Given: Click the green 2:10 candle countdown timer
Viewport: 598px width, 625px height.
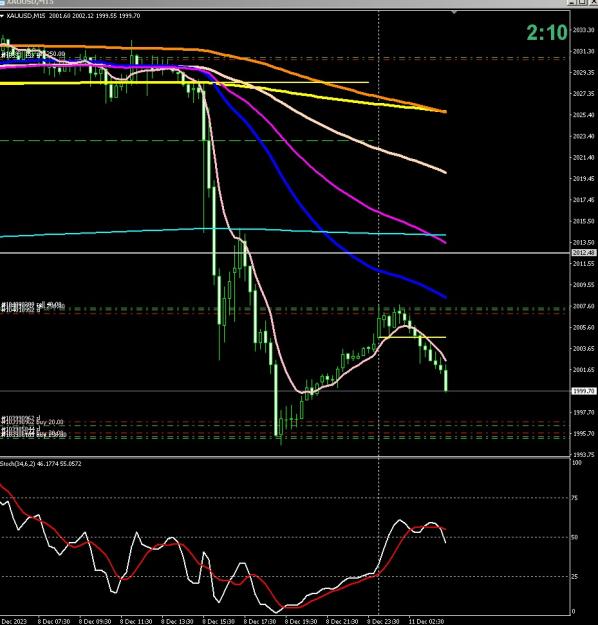Looking at the screenshot, I should (547, 33).
